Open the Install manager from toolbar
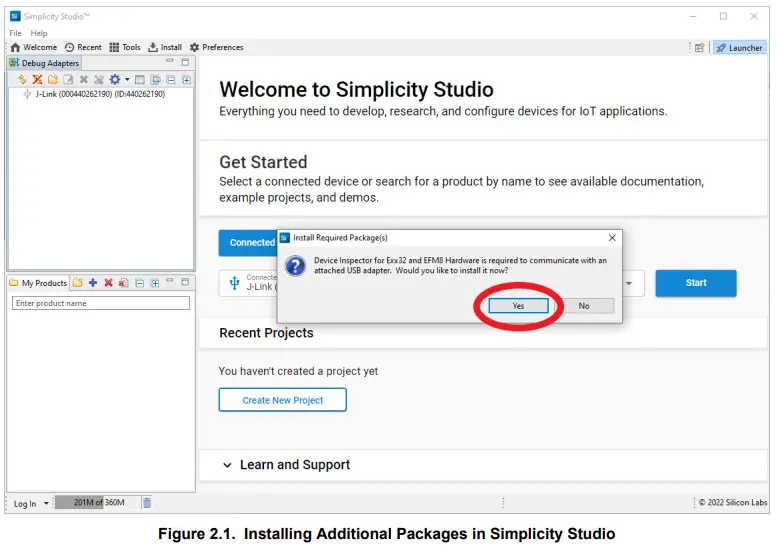 (165, 47)
